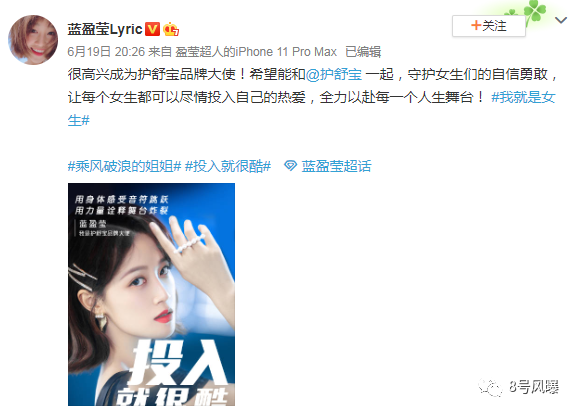The width and height of the screenshot is (577, 413).
Task: Click the green clover decoration
Action: click(535, 10)
